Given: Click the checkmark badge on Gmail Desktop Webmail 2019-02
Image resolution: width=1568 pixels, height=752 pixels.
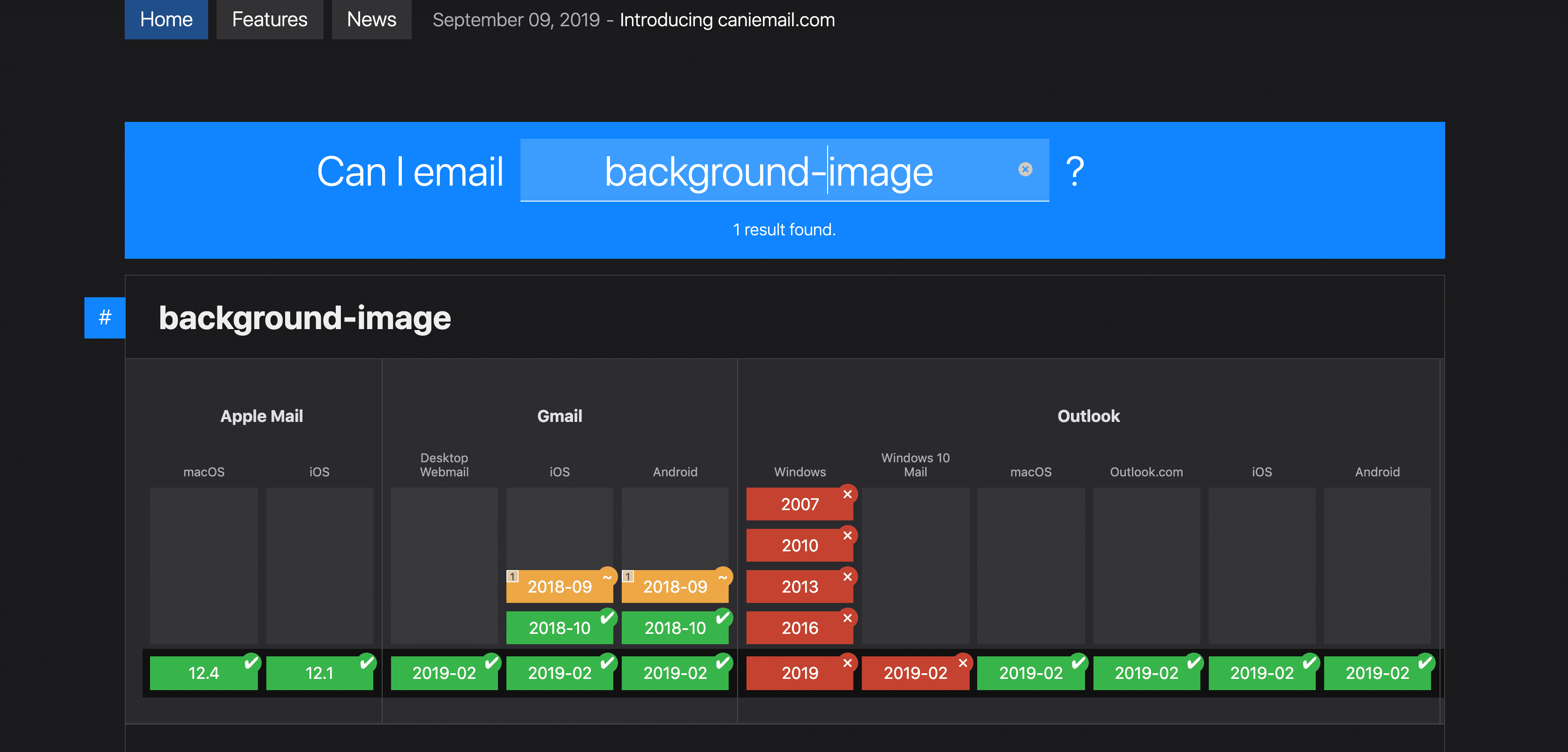Looking at the screenshot, I should [x=492, y=662].
